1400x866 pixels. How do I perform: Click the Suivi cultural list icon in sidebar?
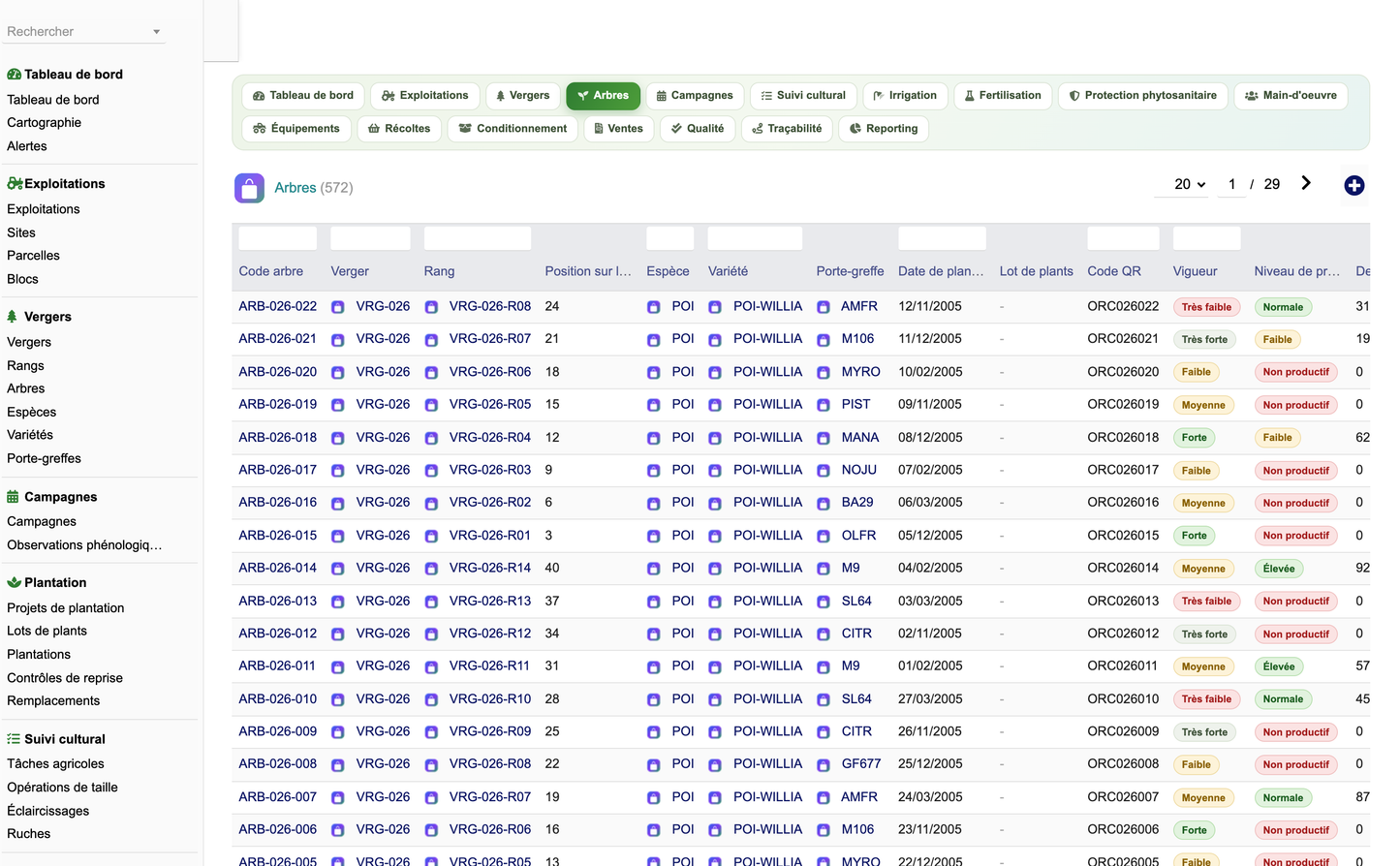14,739
